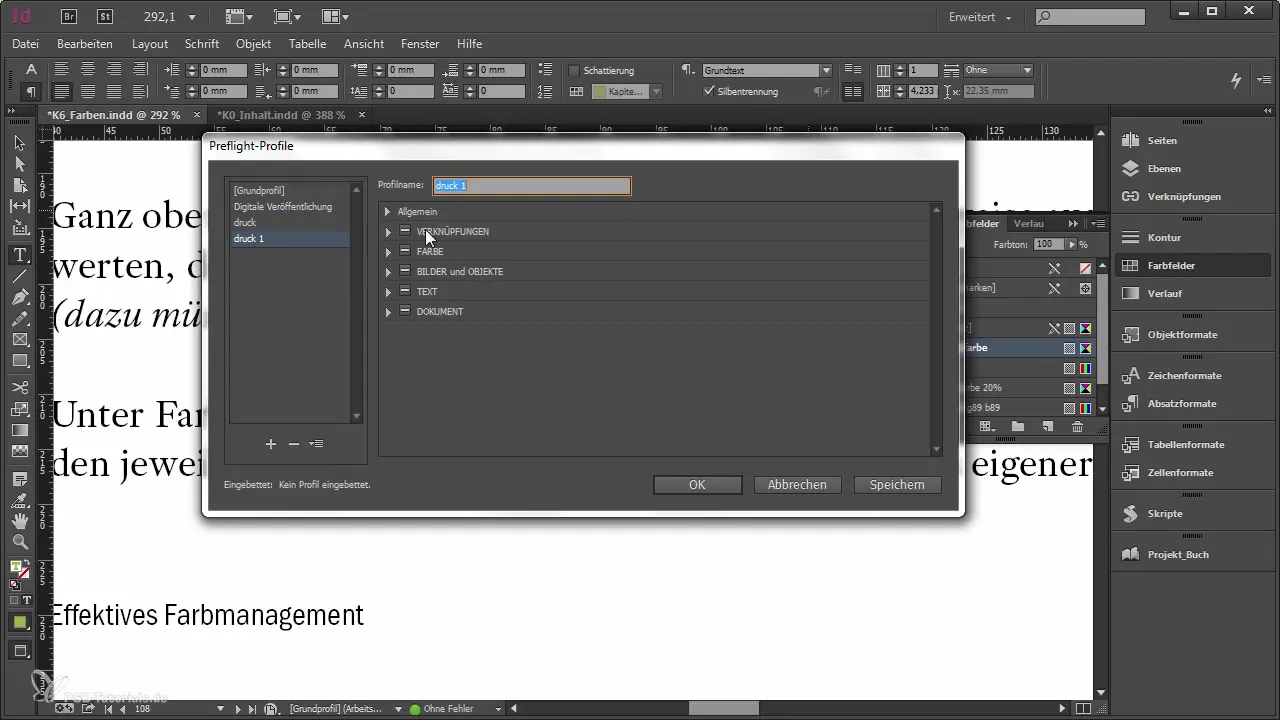
Task: Add new preflight profile with plus icon
Action: (270, 444)
